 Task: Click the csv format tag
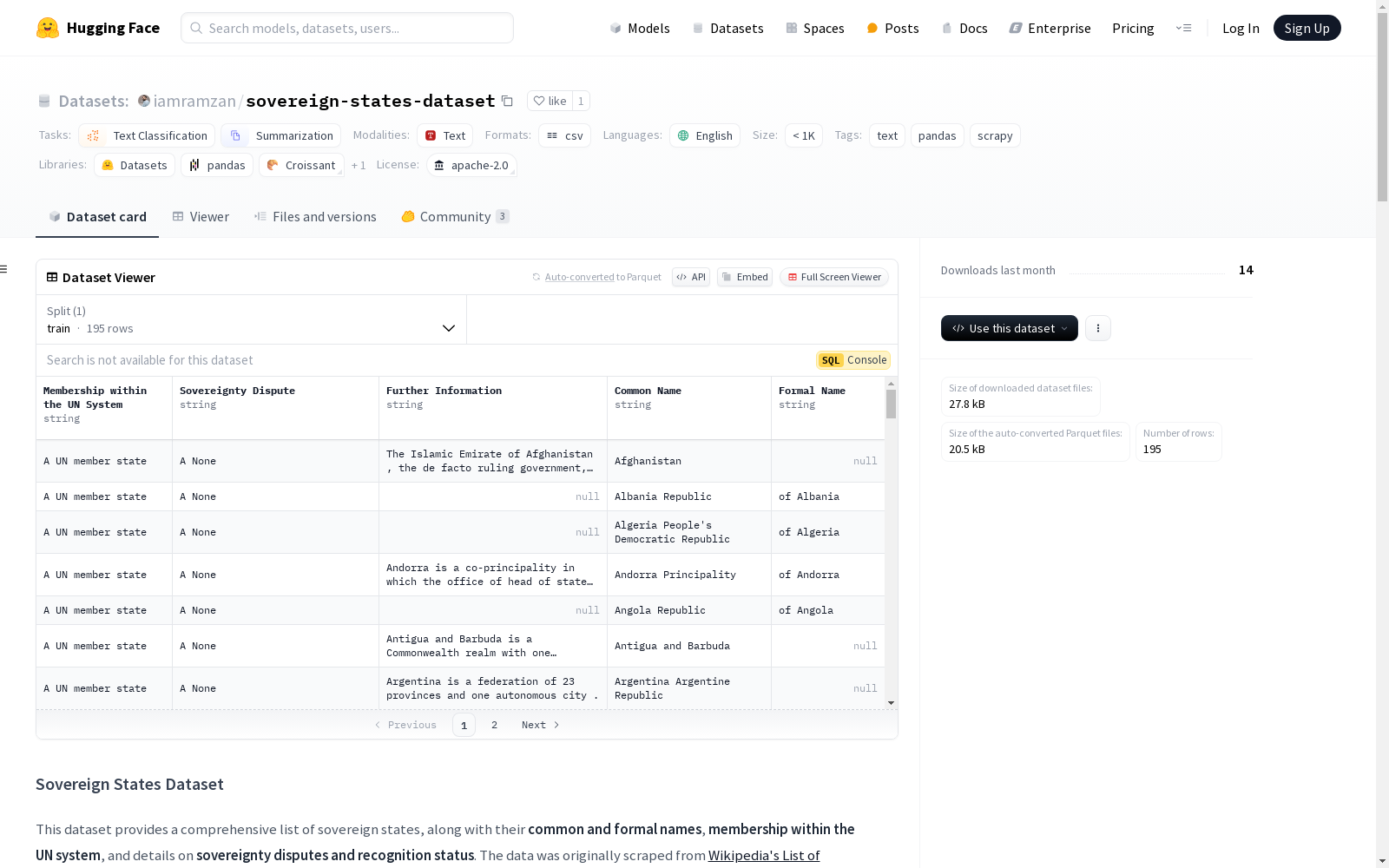565,135
